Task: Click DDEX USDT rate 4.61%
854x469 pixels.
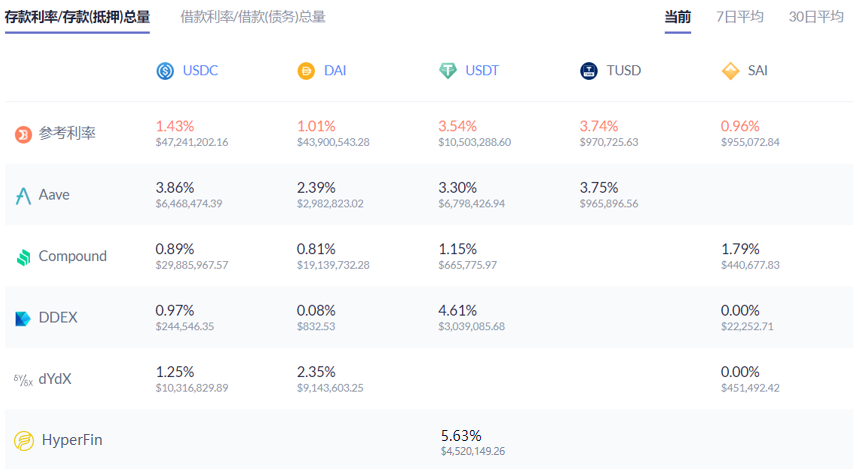Action: tap(458, 311)
